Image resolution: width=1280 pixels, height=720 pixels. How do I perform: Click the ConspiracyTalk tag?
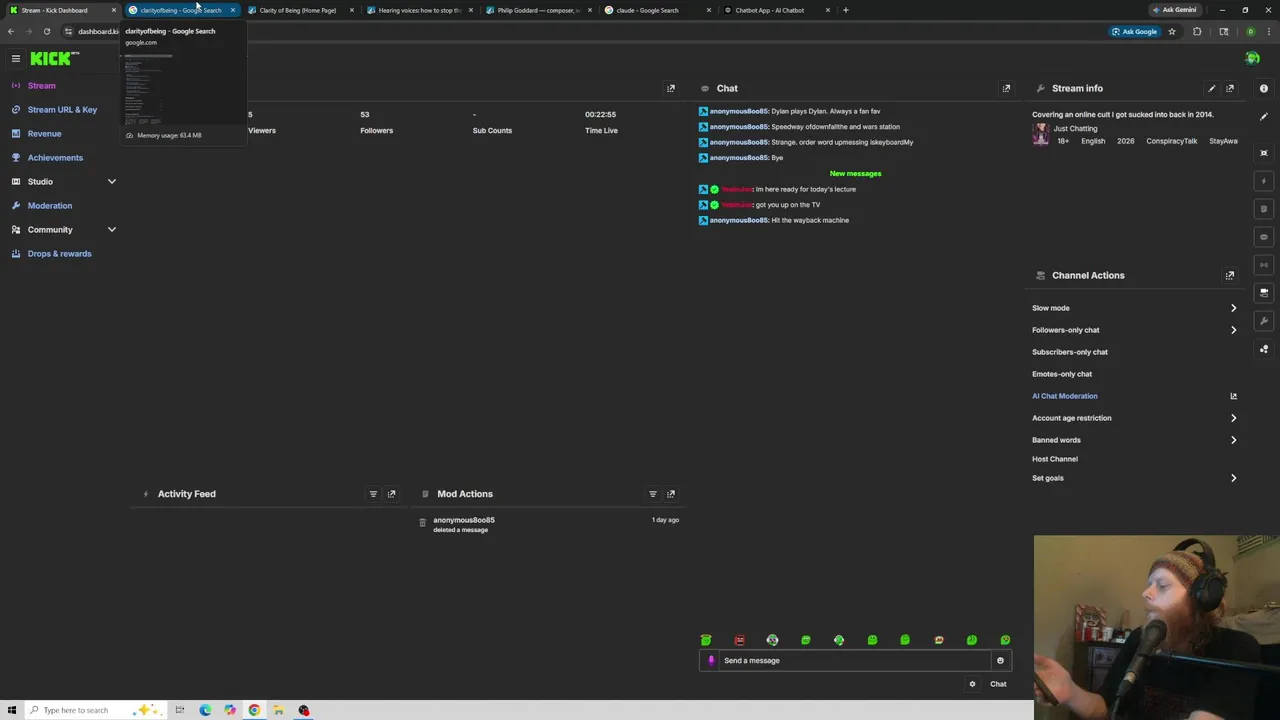[1171, 141]
